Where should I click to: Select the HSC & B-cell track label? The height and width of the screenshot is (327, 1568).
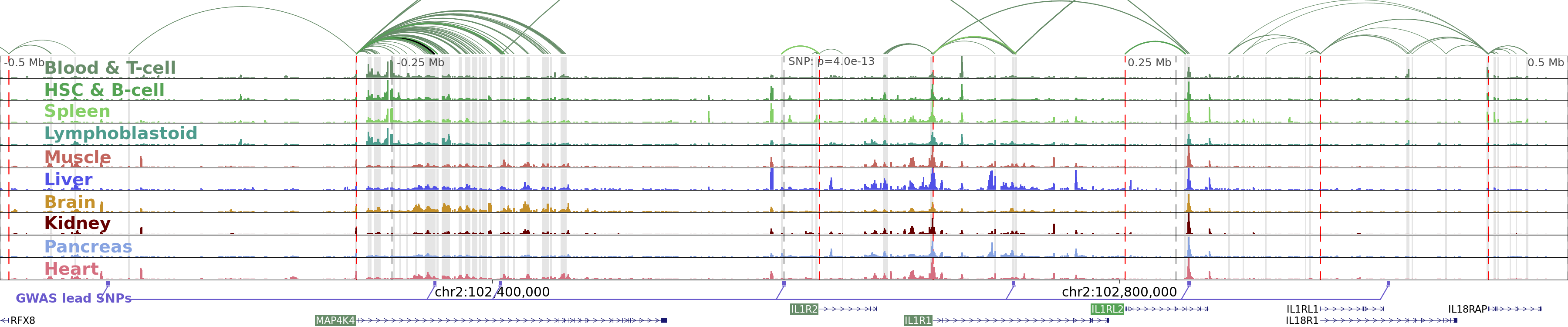pyautogui.click(x=104, y=89)
